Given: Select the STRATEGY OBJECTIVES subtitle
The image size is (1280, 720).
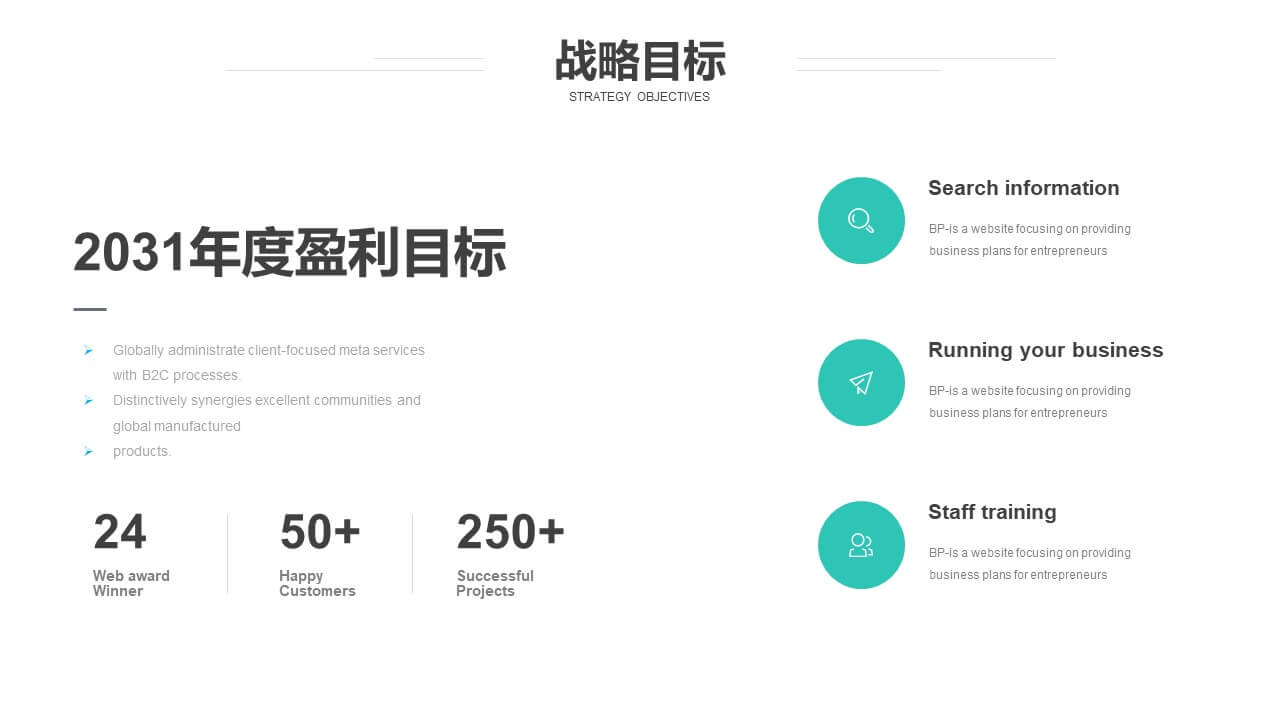Looking at the screenshot, I should tap(639, 97).
